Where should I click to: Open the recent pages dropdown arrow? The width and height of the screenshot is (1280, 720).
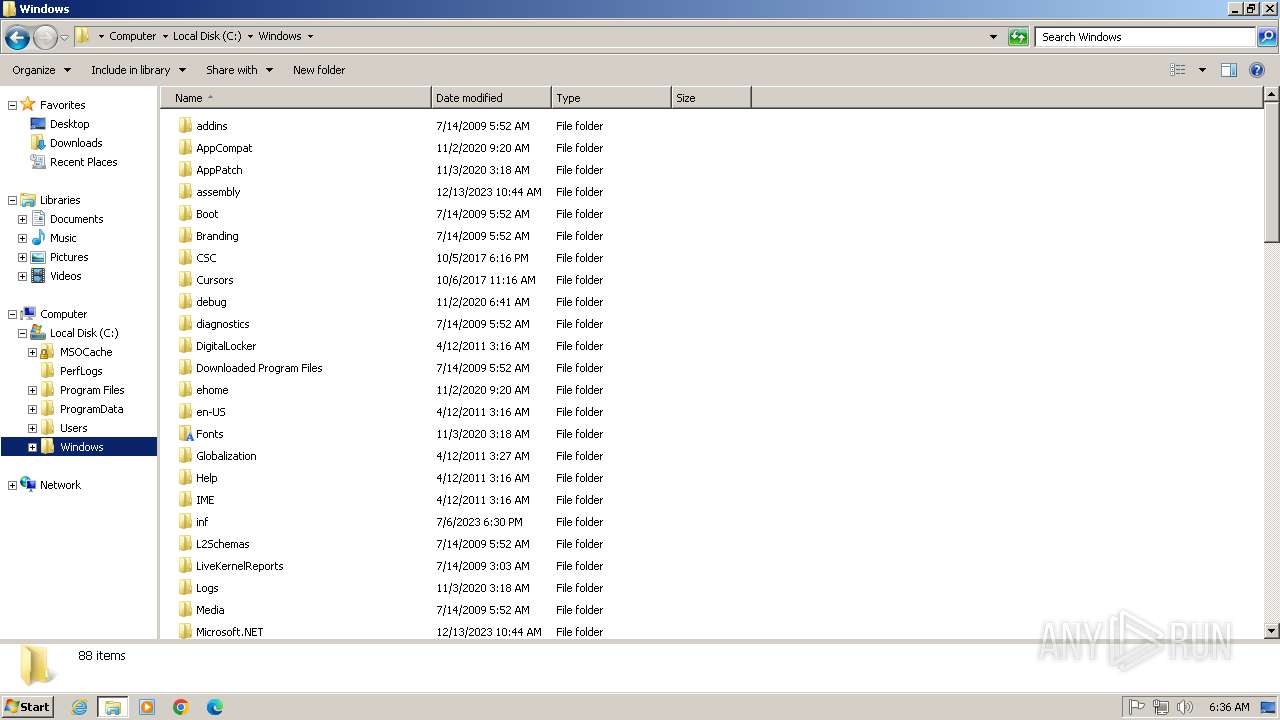[x=64, y=38]
